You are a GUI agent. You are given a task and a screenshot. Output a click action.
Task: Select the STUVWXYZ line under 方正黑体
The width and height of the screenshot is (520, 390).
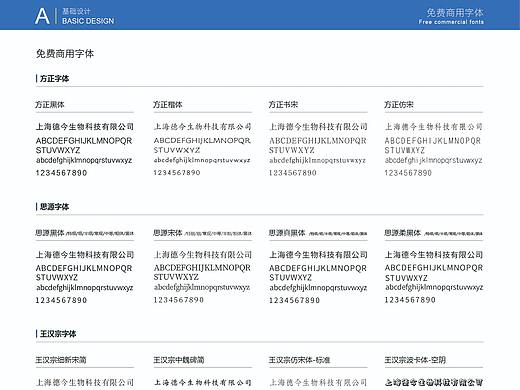[58, 150]
